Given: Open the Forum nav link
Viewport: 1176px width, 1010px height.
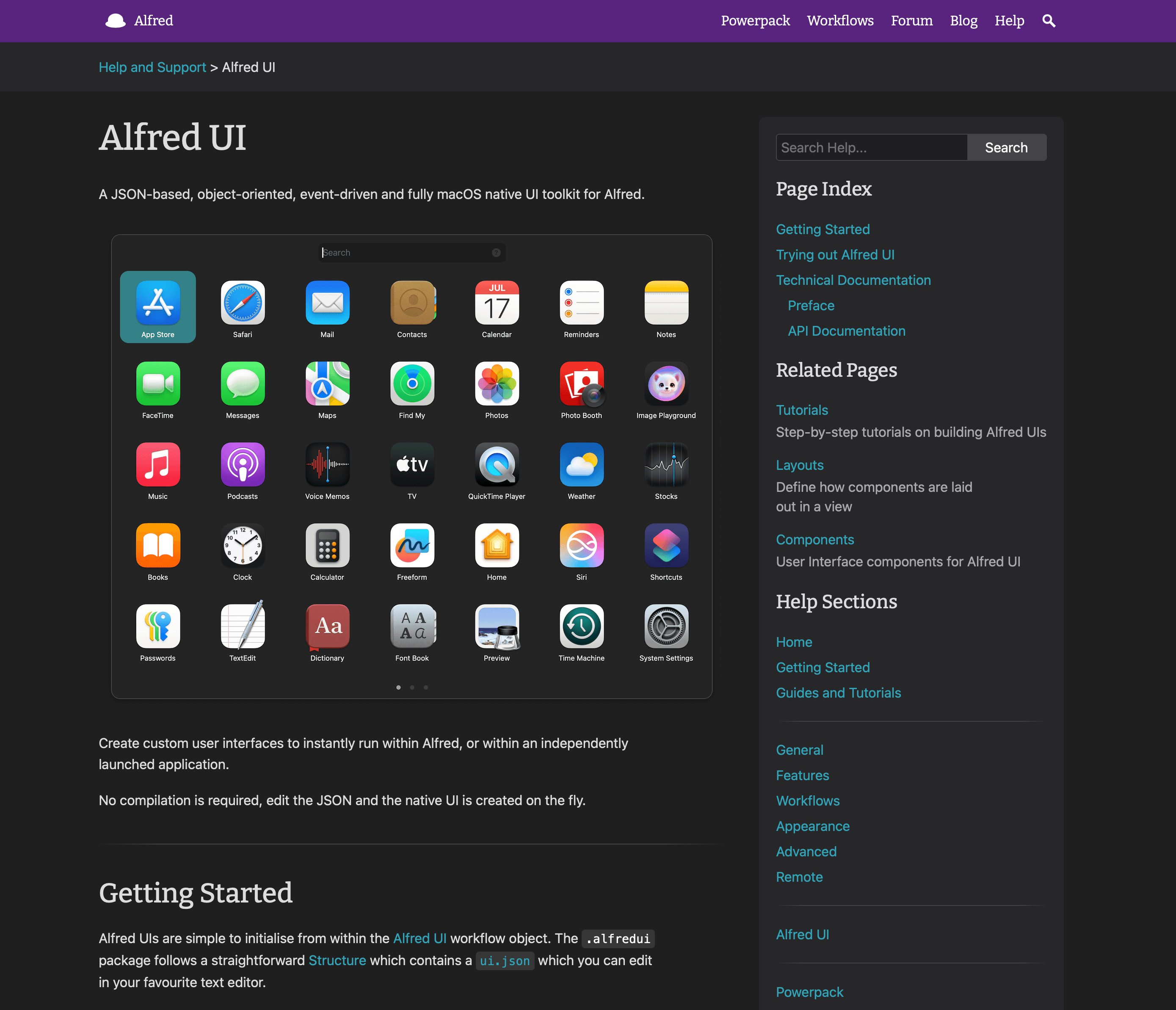Looking at the screenshot, I should click(911, 21).
